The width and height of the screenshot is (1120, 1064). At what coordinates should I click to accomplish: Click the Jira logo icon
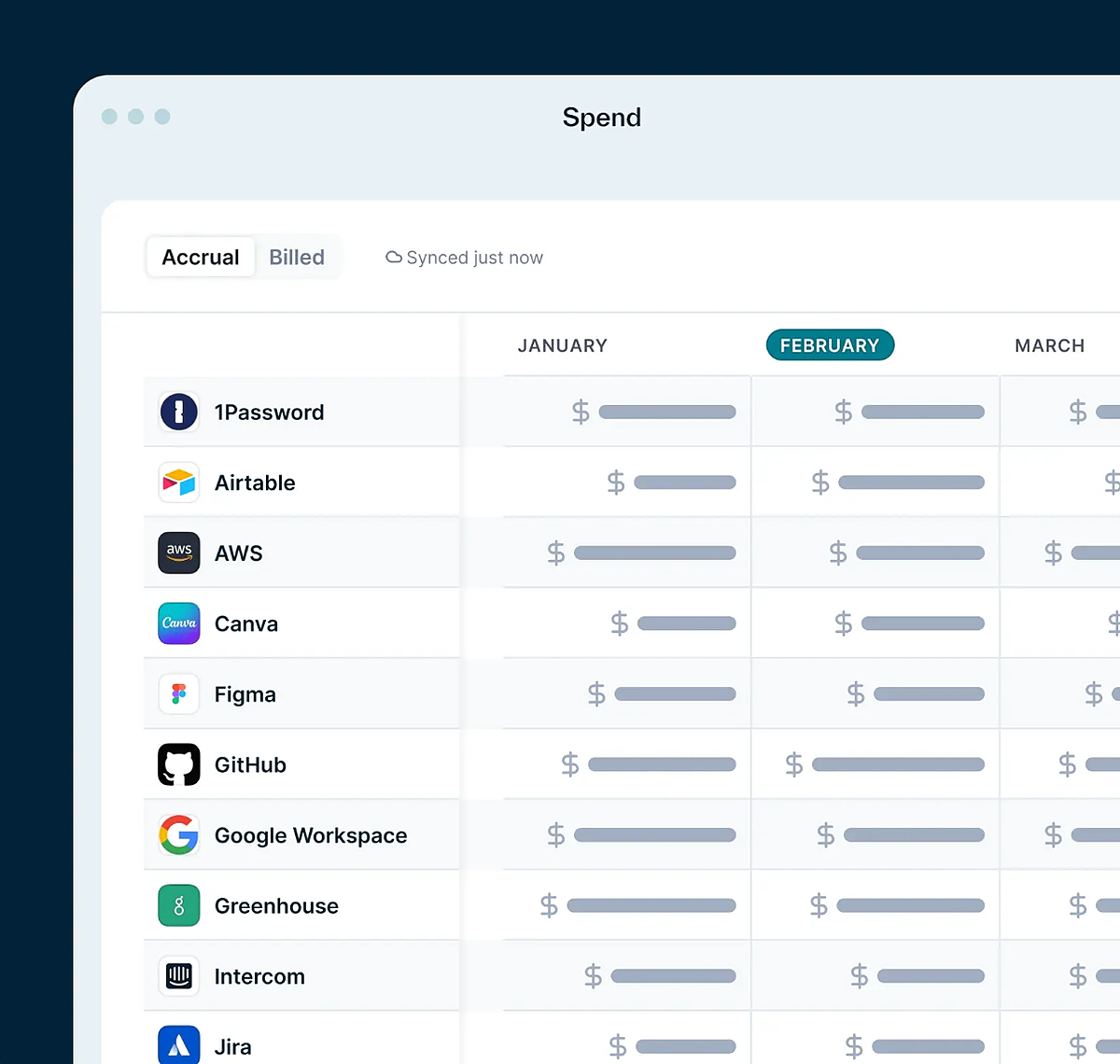(179, 1046)
